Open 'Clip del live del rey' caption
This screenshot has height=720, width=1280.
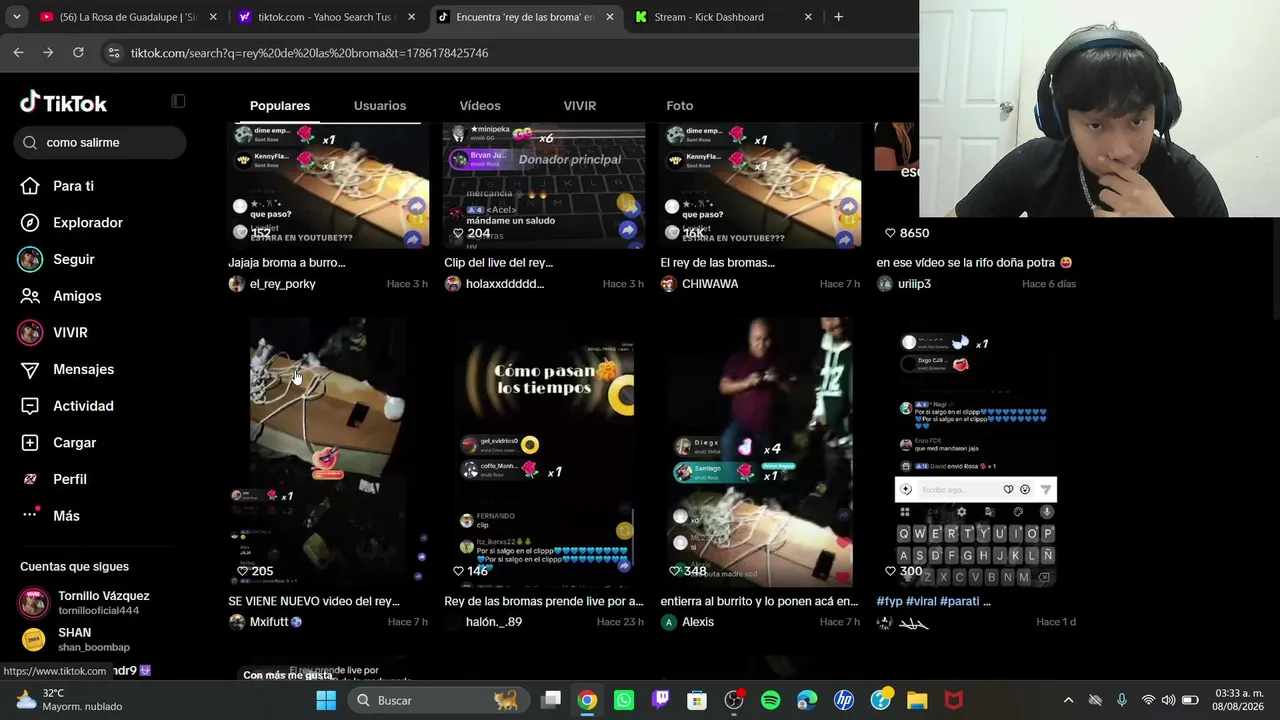tap(498, 263)
